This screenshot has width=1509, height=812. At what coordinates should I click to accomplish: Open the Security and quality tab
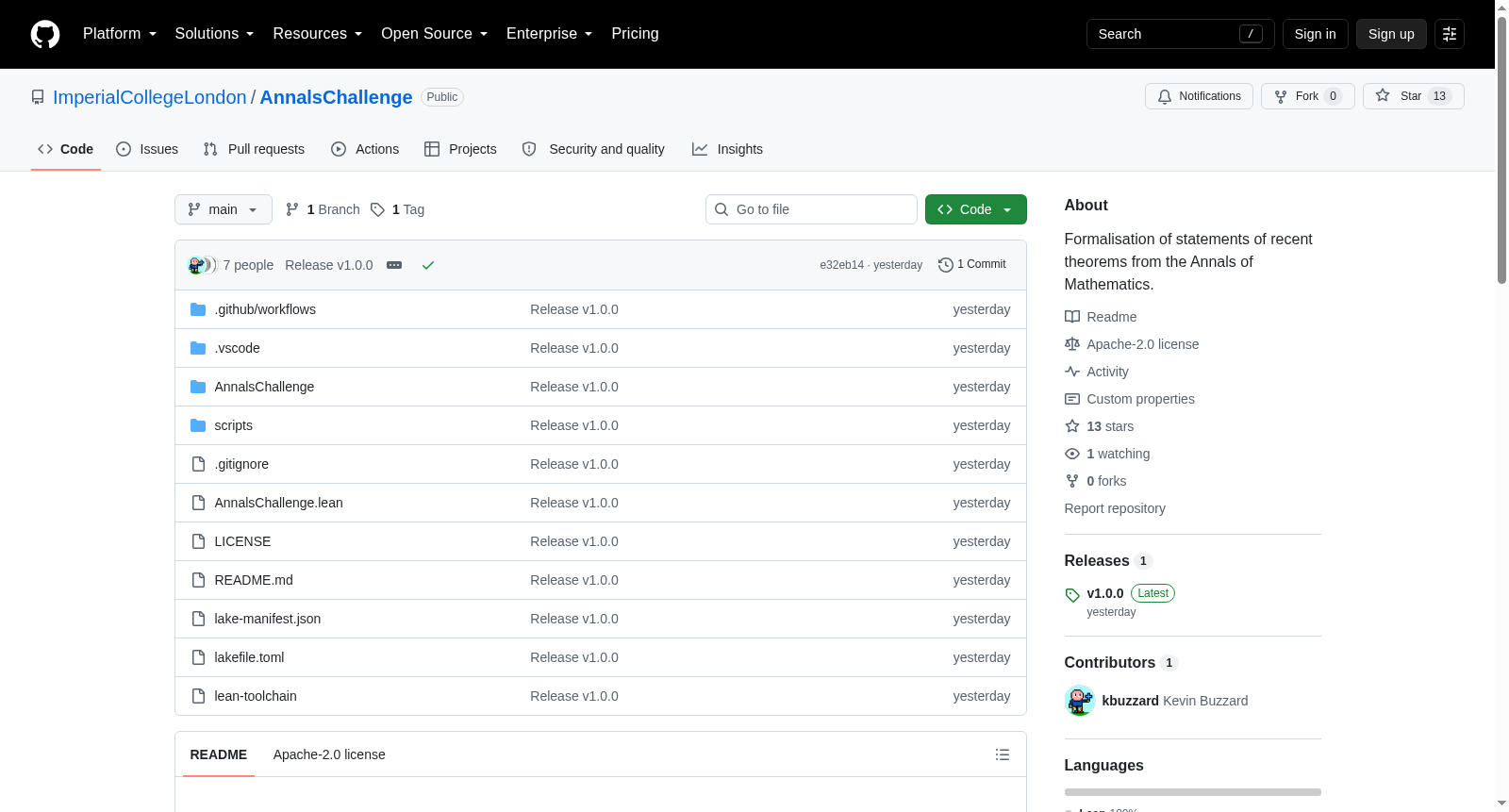[593, 149]
